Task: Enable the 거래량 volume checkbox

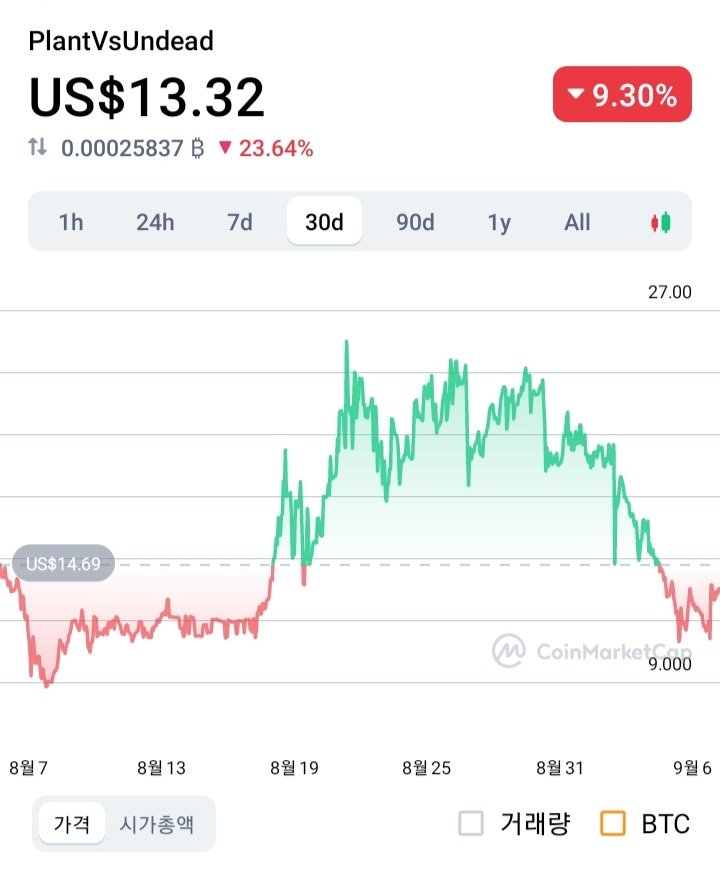Action: (x=471, y=823)
